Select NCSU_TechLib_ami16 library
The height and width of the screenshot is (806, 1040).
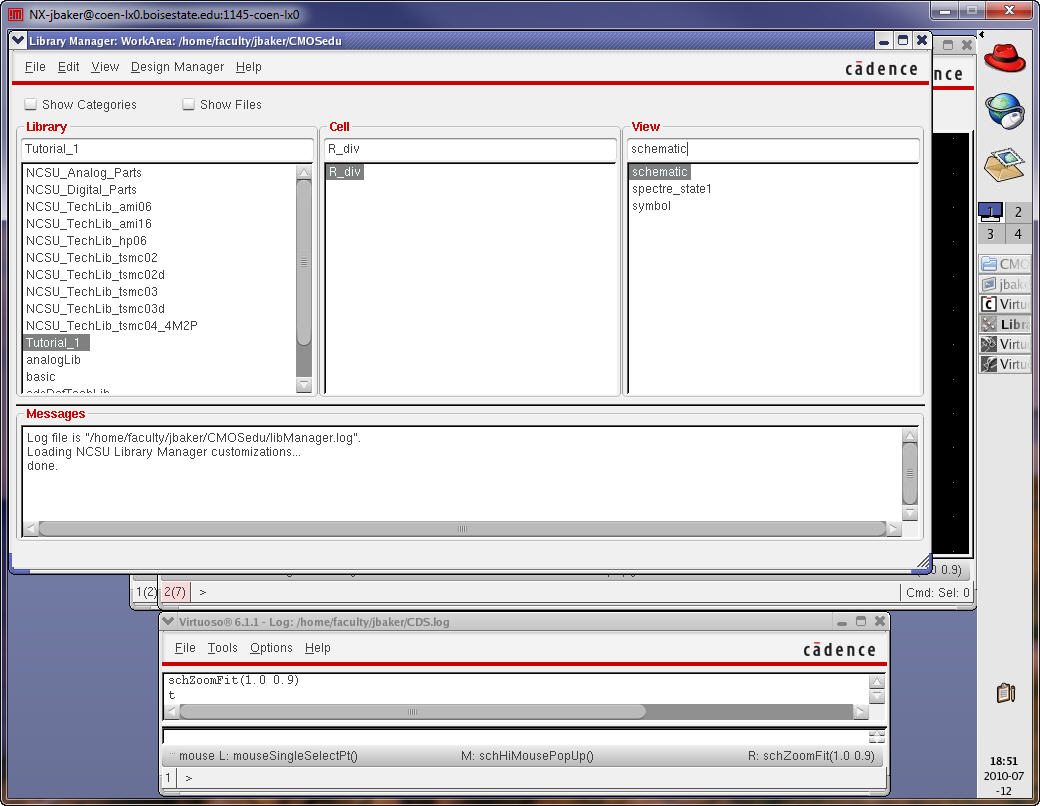pos(89,224)
